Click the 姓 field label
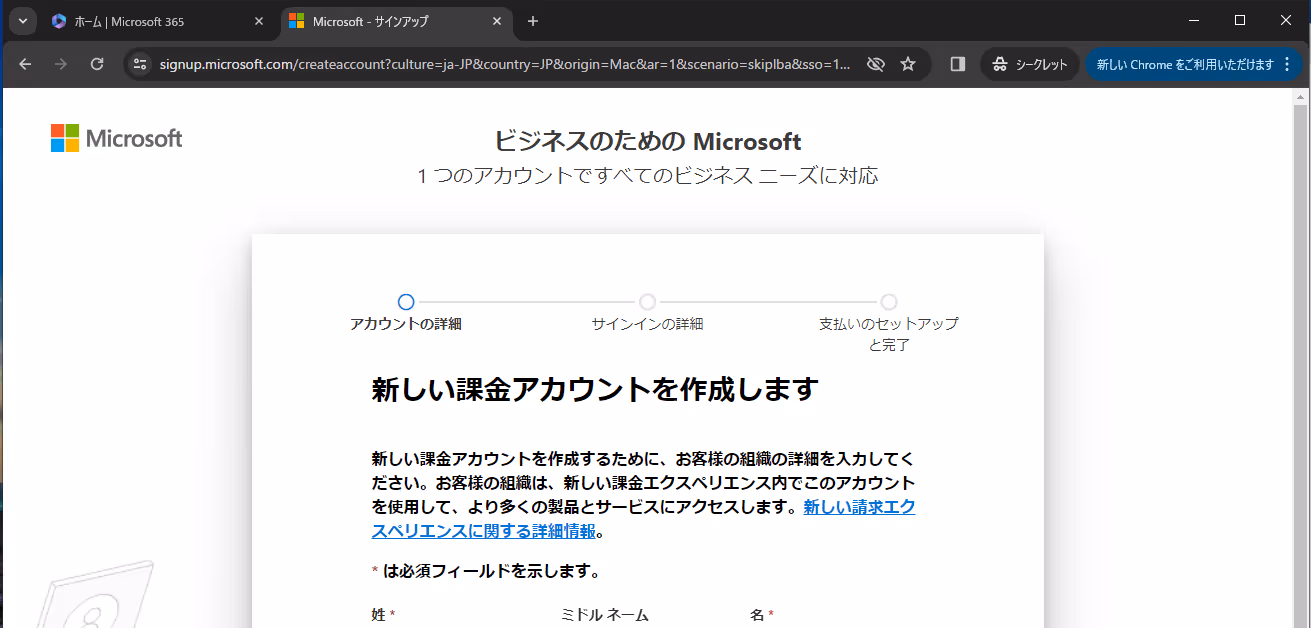Viewport: 1311px width, 628px height. [384, 614]
